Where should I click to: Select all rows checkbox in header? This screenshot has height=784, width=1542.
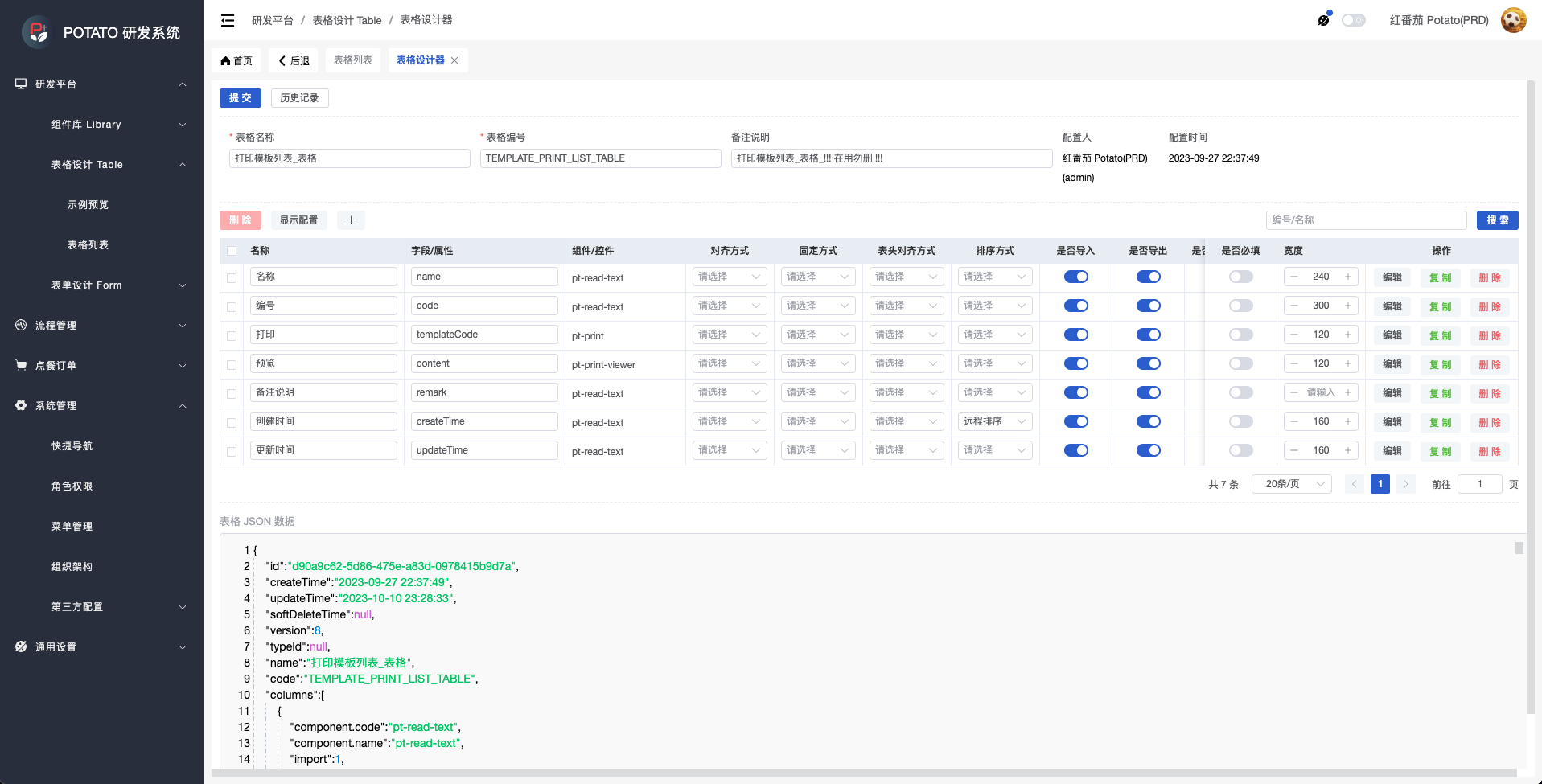[x=232, y=251]
